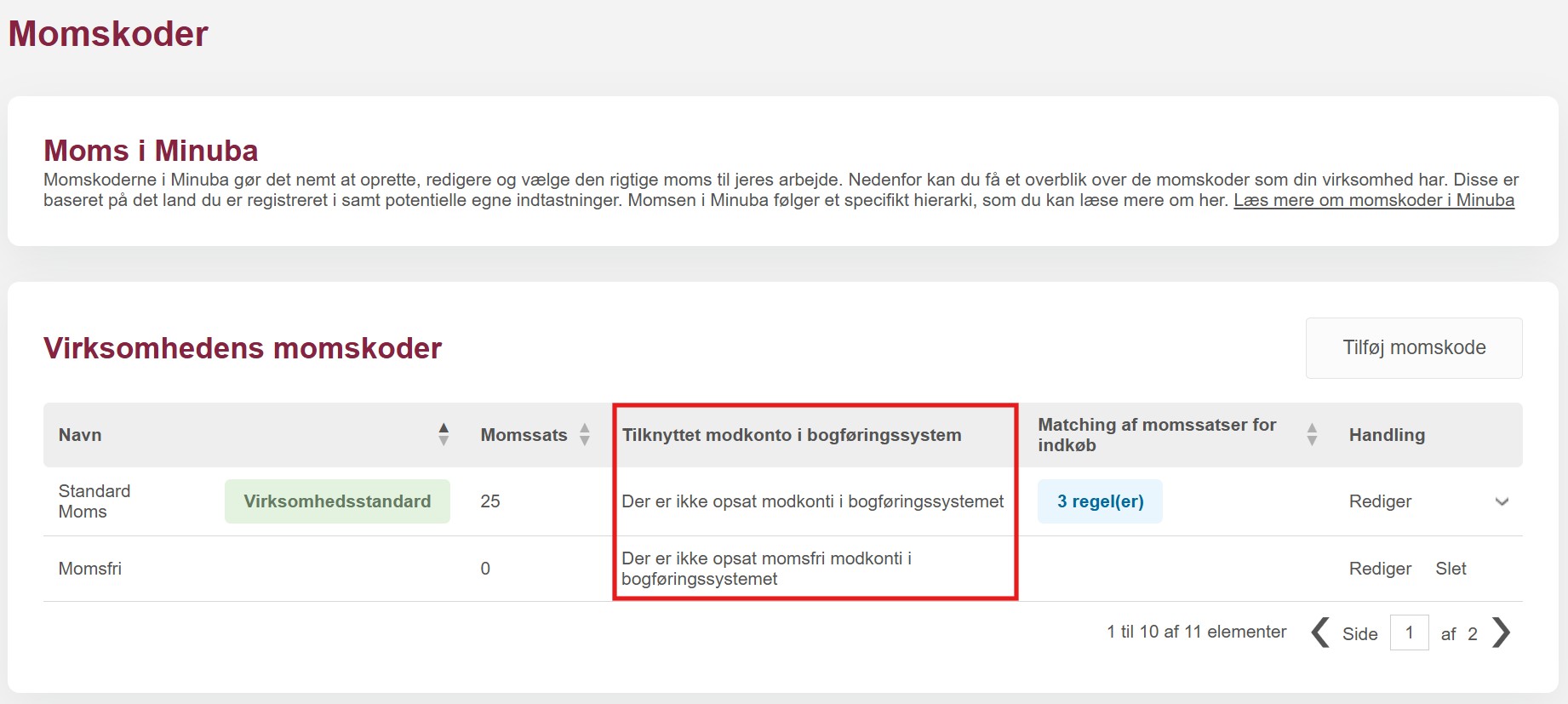Select the Standard Moms name cell
The width and height of the screenshot is (1568, 704).
(94, 501)
